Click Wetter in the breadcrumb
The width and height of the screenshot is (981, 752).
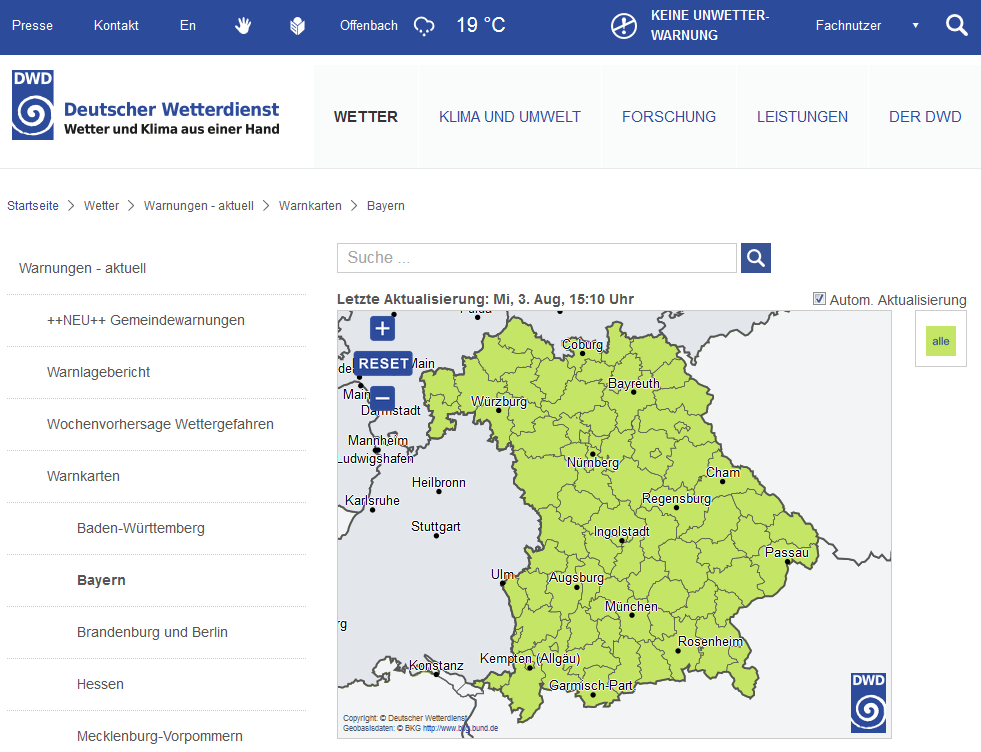(101, 206)
